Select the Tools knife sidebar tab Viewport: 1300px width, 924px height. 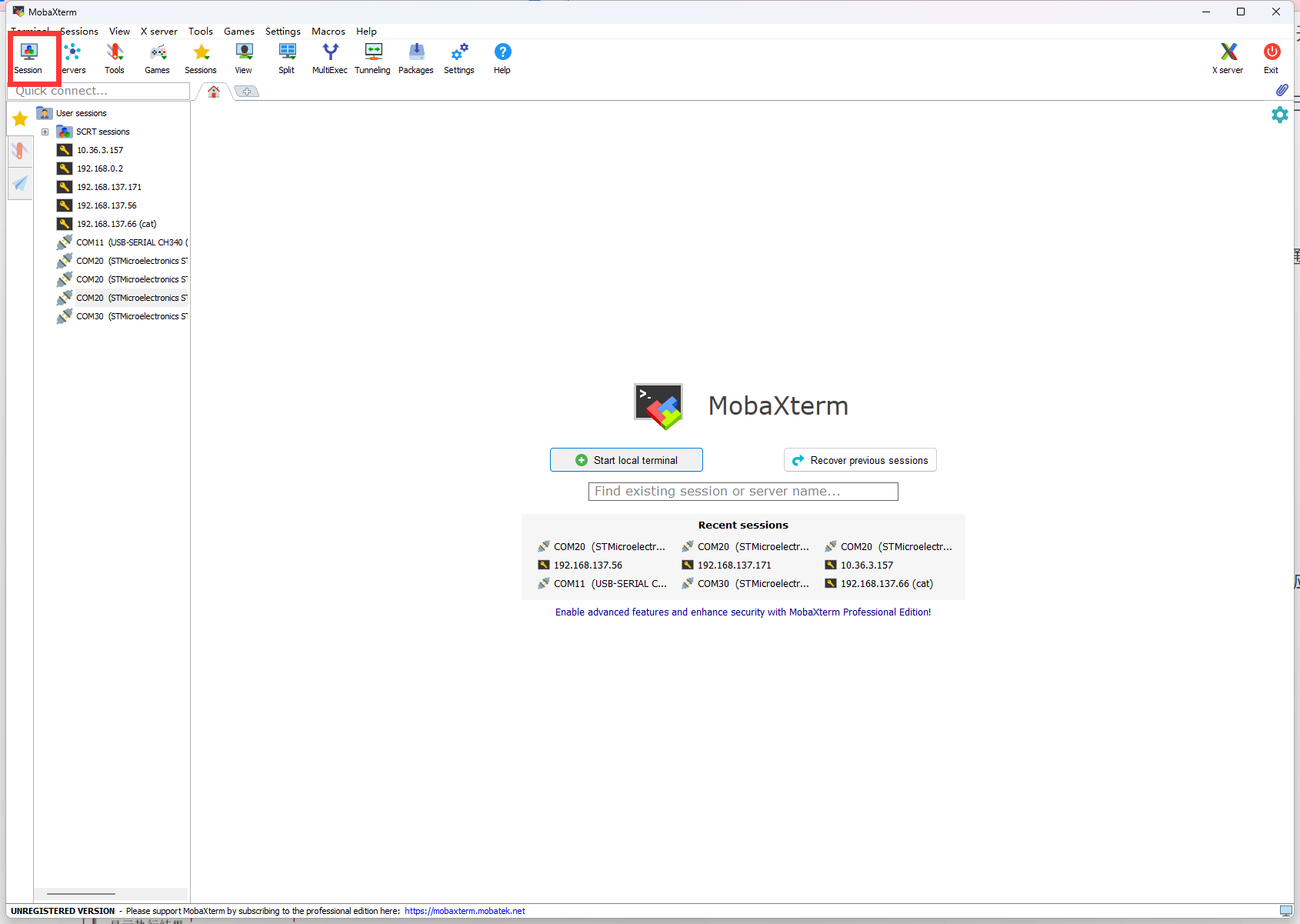[20, 151]
